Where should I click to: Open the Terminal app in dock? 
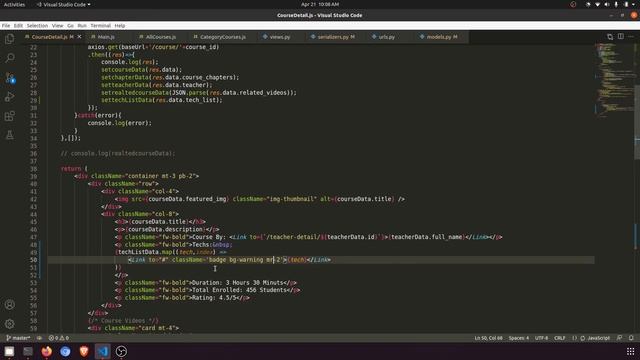28,351
